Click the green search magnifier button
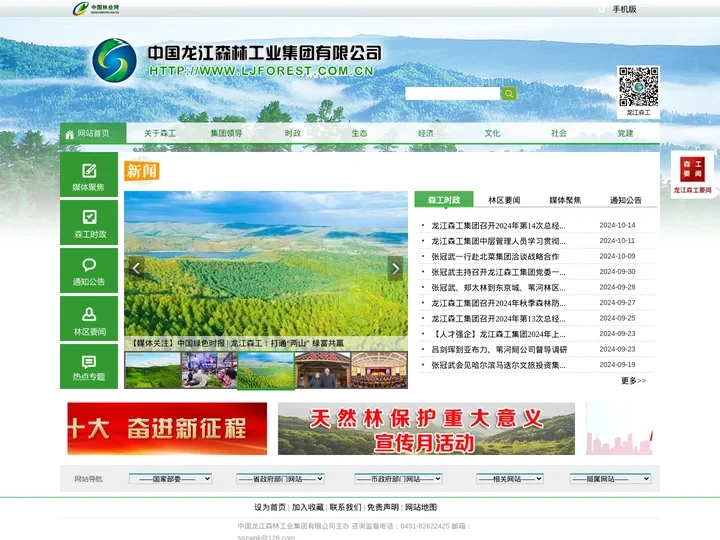This screenshot has height=540, width=720. [509, 94]
